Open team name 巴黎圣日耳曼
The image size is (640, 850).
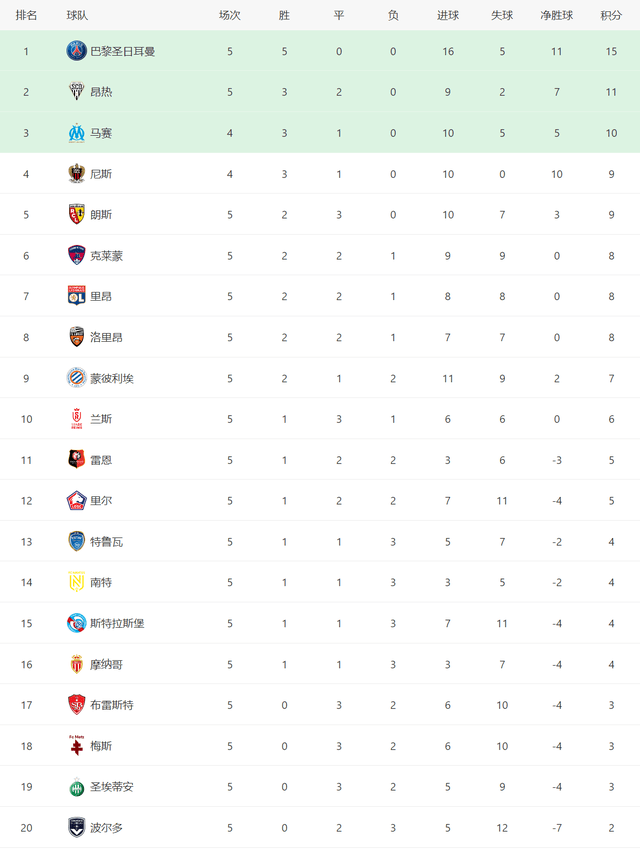(x=122, y=51)
